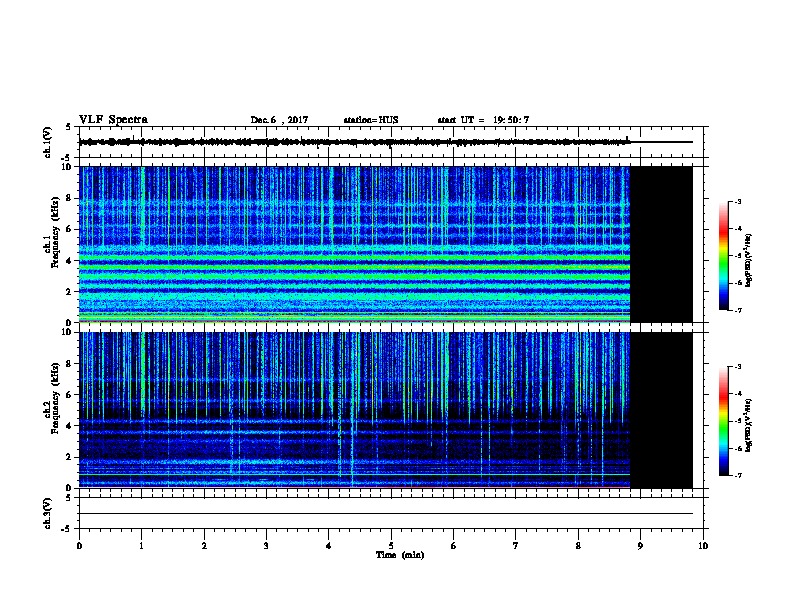This screenshot has width=792, height=612.
Task: Click the "station=HUS" header label
Action: [371, 120]
